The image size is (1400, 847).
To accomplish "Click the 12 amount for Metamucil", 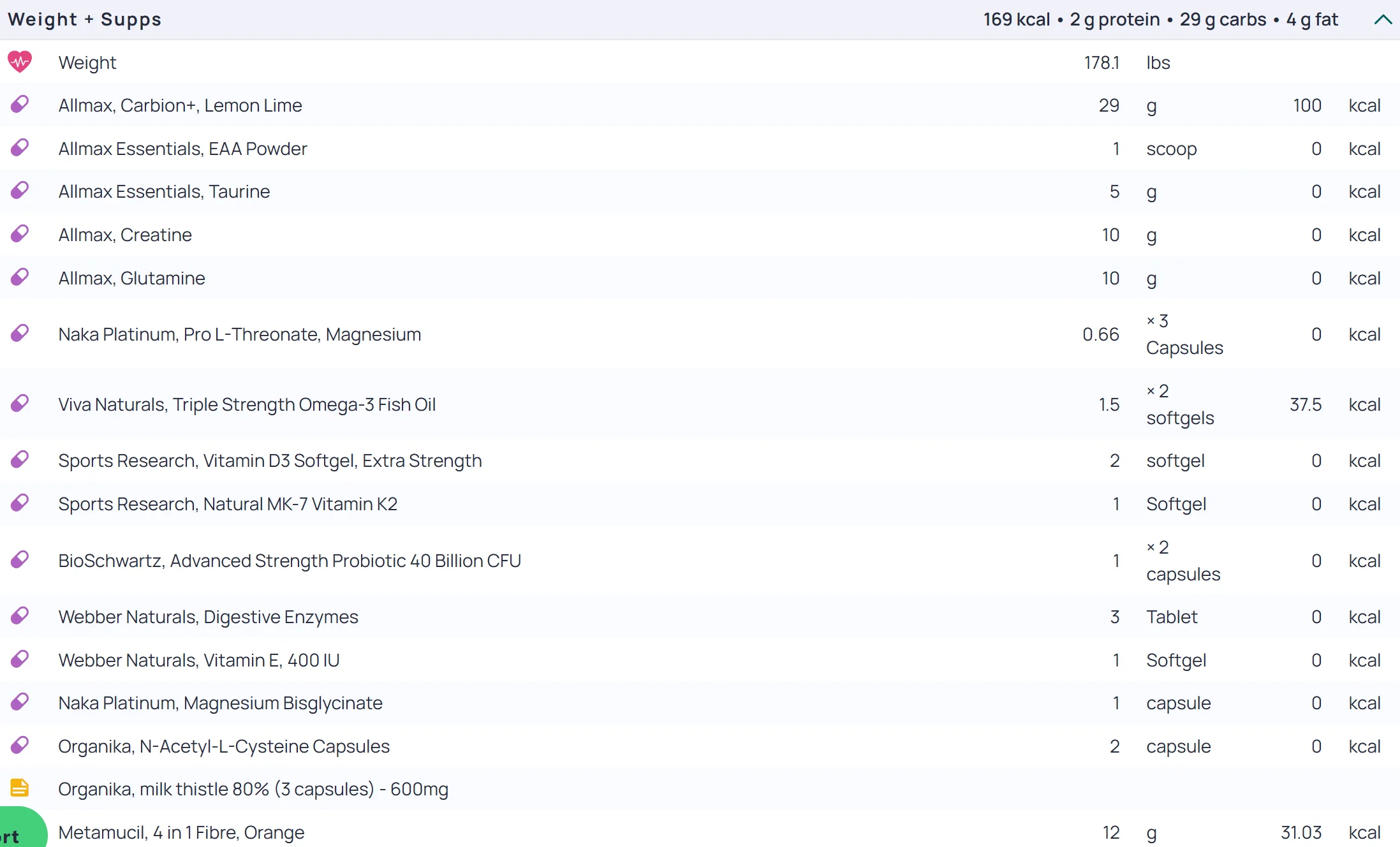I will coord(1111,832).
